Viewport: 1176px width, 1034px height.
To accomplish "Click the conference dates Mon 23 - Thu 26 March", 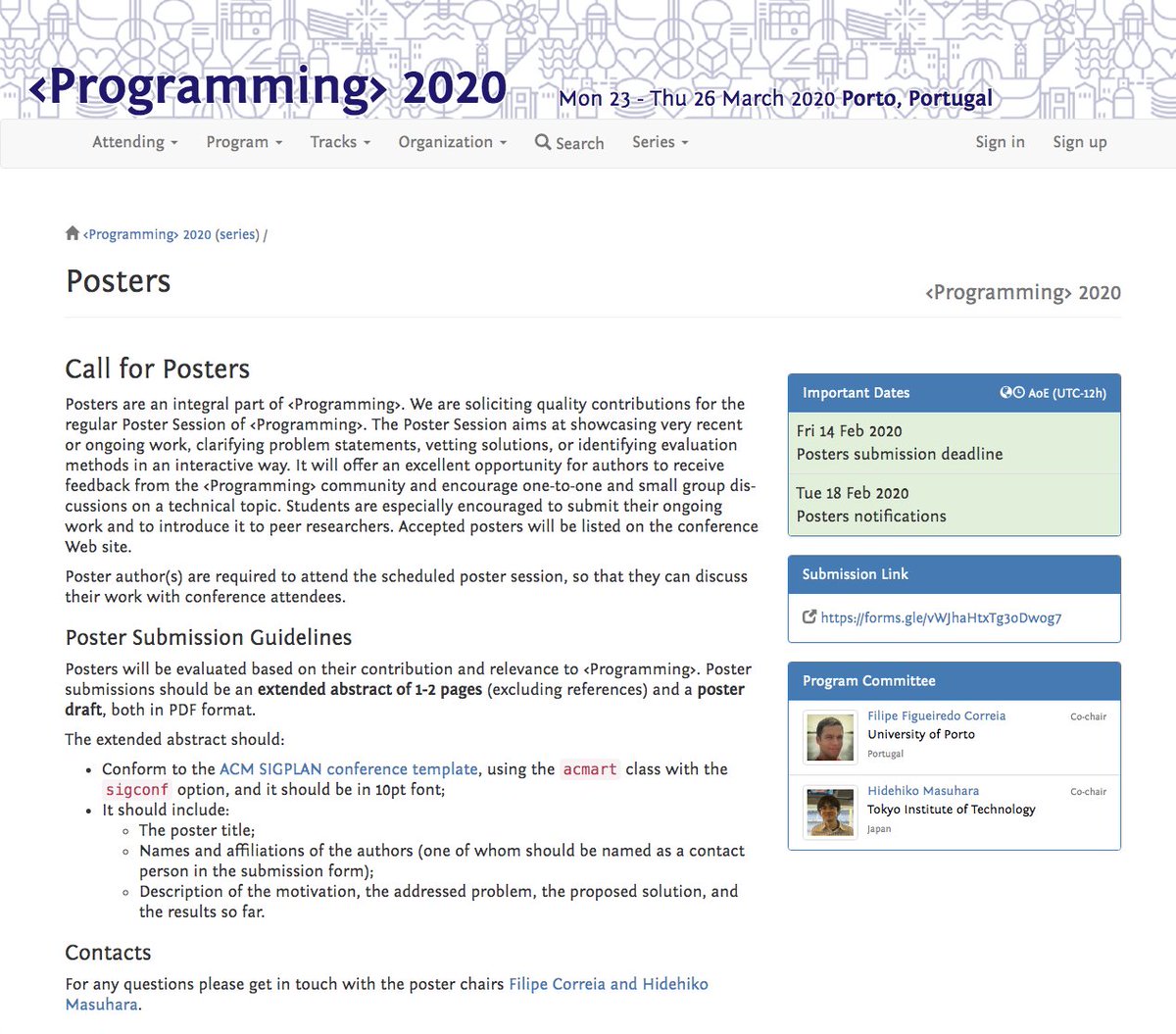I will 697,99.
